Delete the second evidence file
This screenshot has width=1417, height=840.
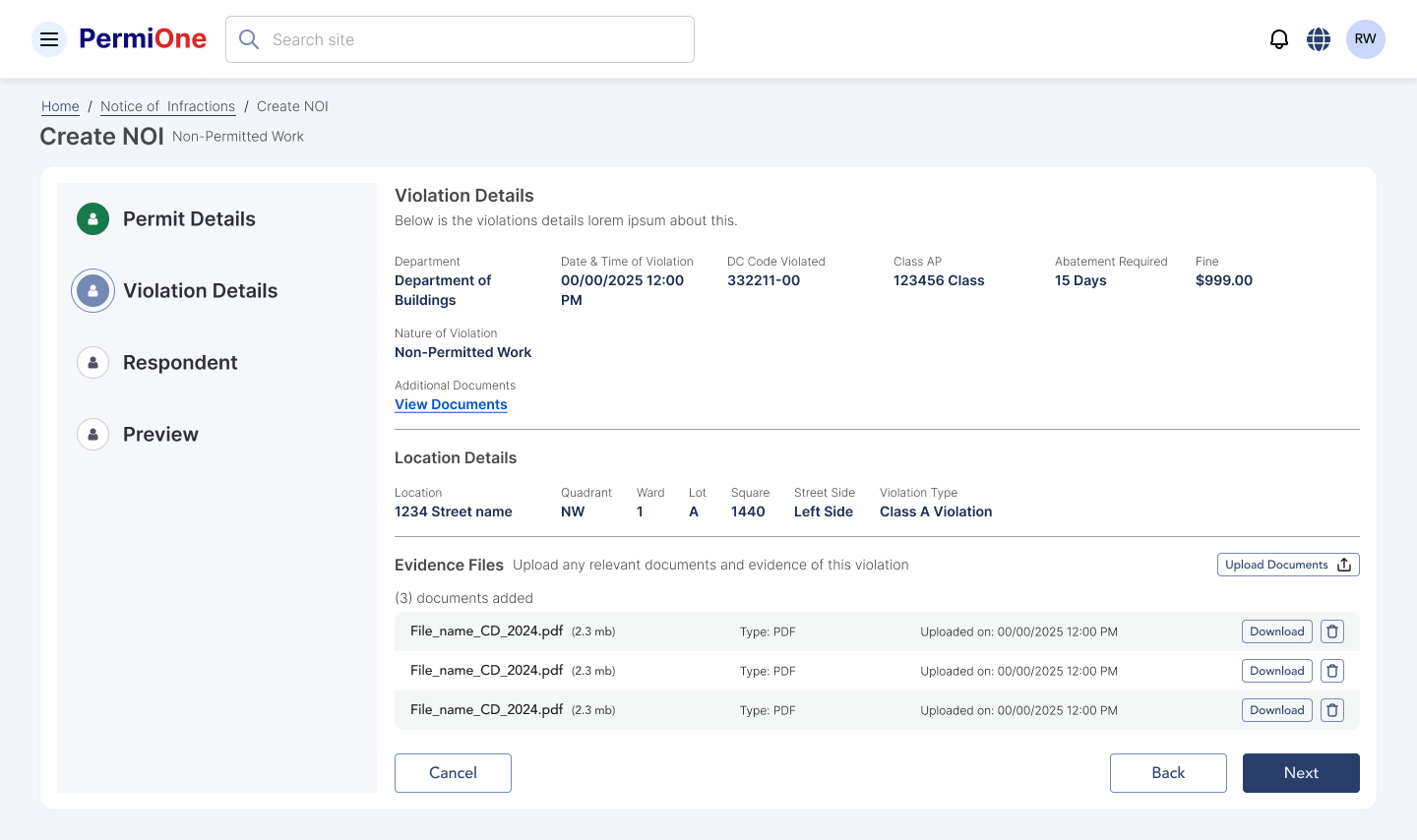pyautogui.click(x=1331, y=671)
